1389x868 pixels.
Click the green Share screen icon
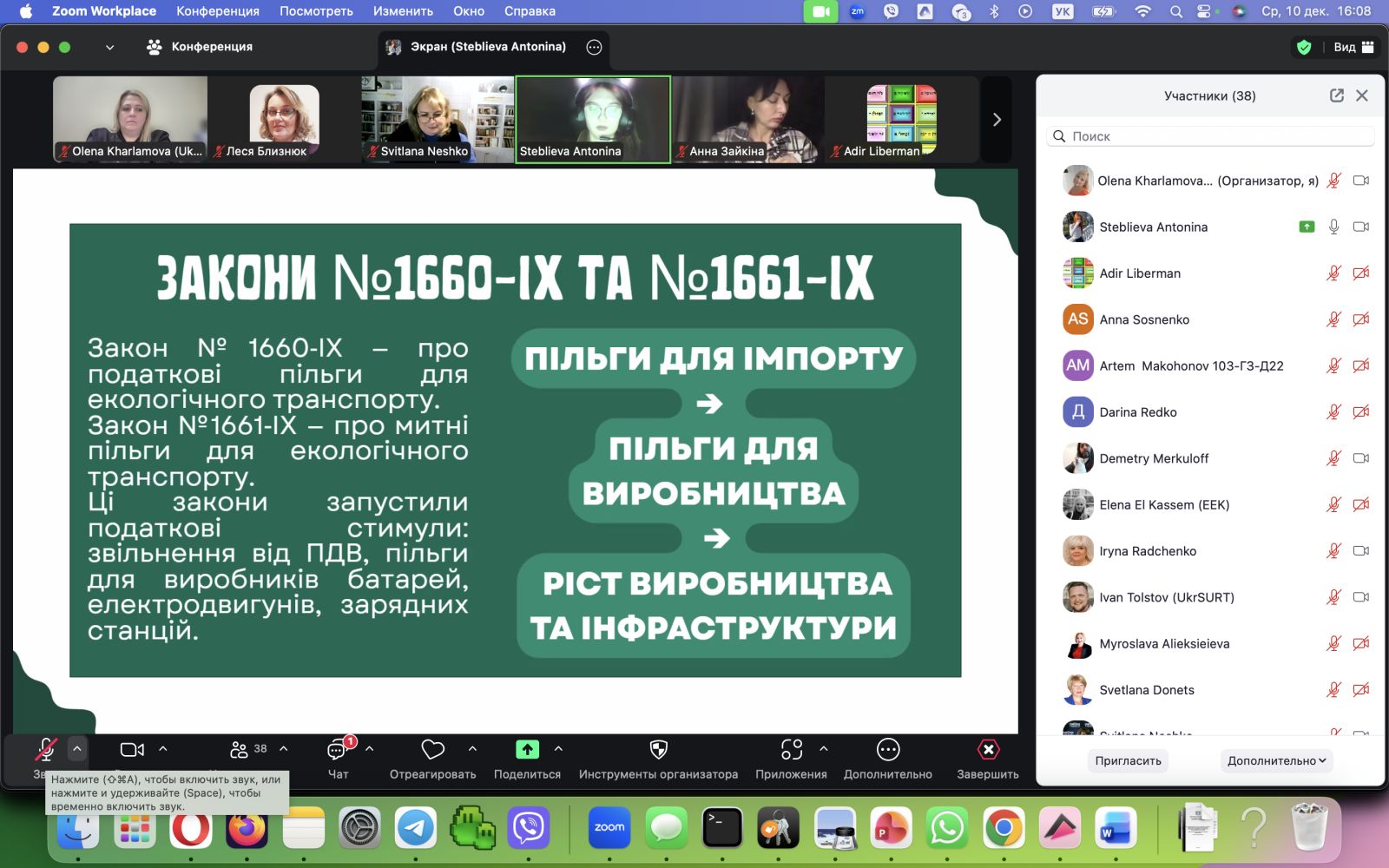coord(527,750)
